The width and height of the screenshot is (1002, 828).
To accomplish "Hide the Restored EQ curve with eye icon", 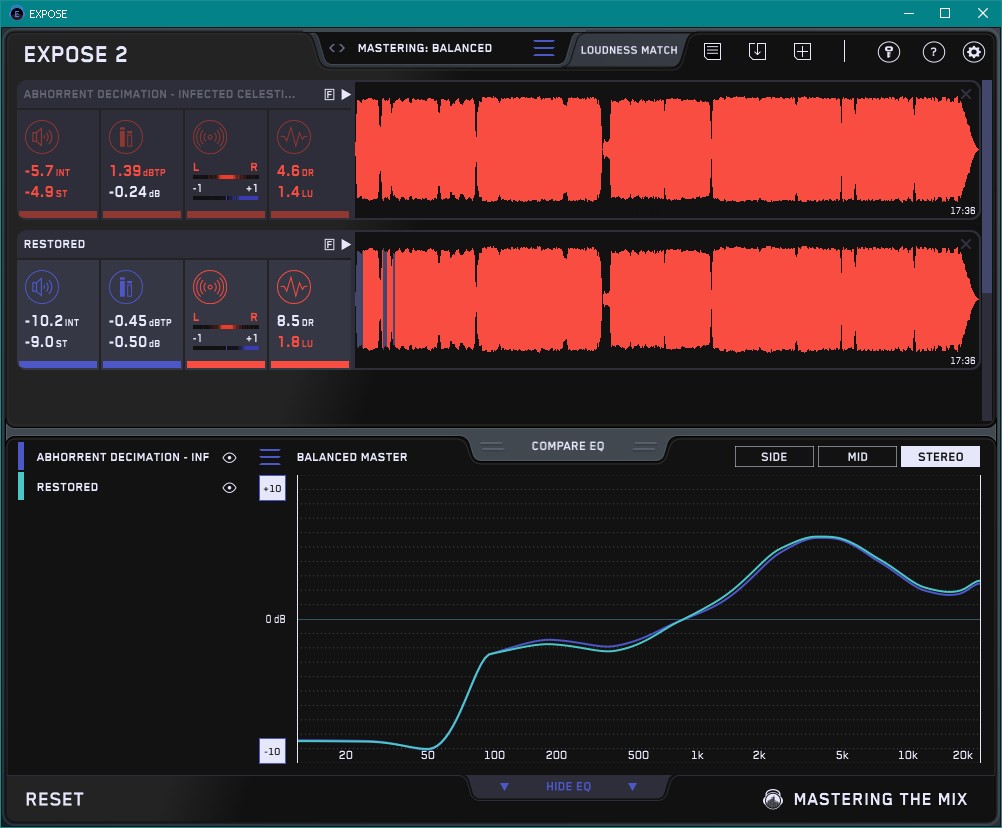I will [230, 487].
